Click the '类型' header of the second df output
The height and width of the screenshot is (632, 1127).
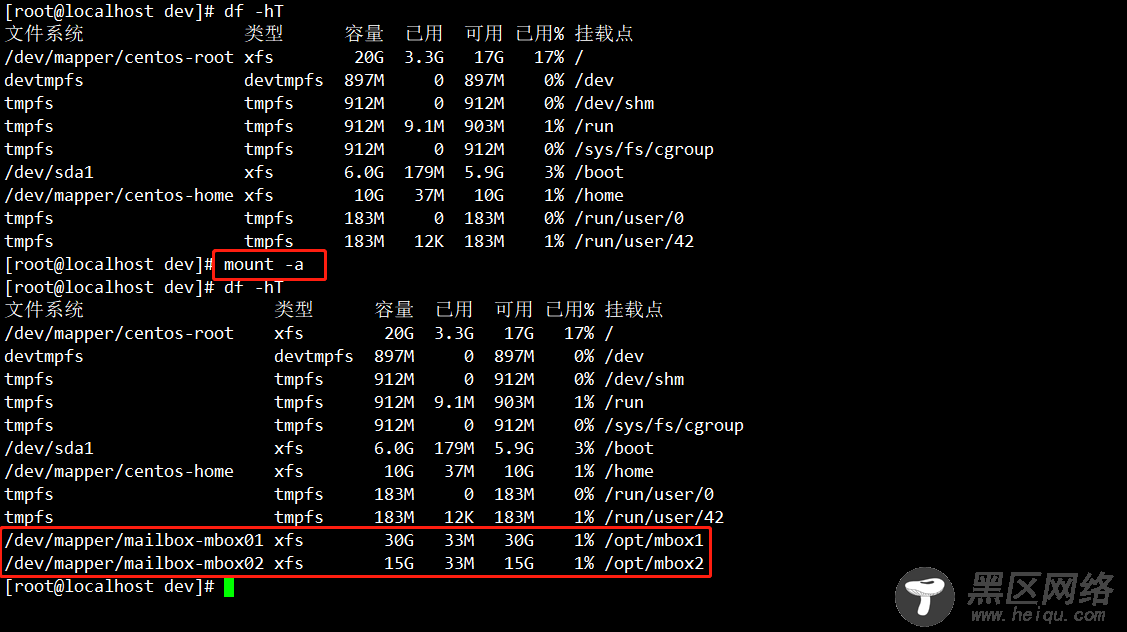[x=293, y=310]
